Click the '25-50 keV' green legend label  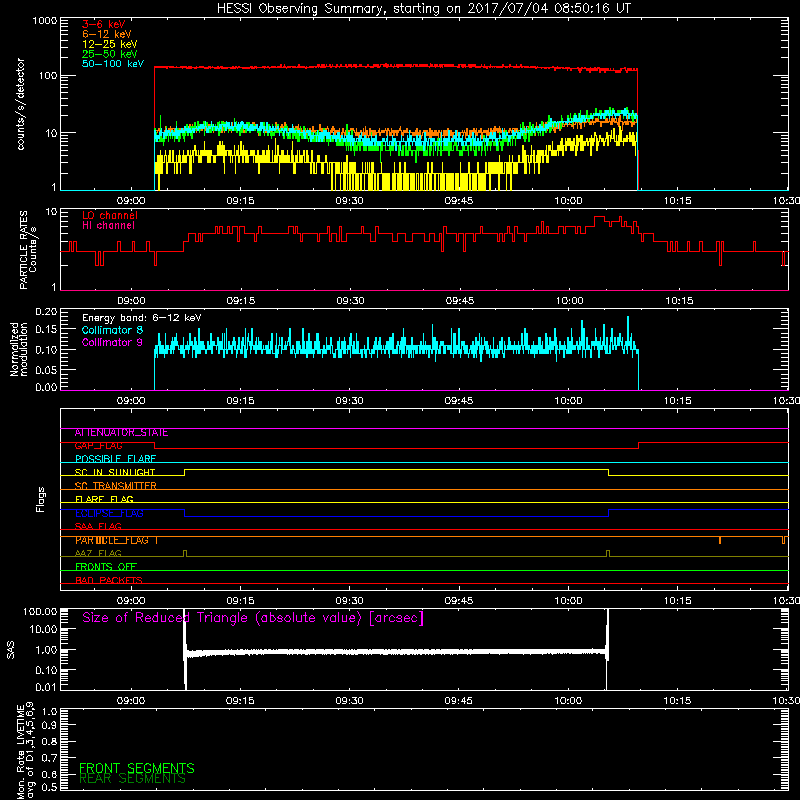point(110,54)
